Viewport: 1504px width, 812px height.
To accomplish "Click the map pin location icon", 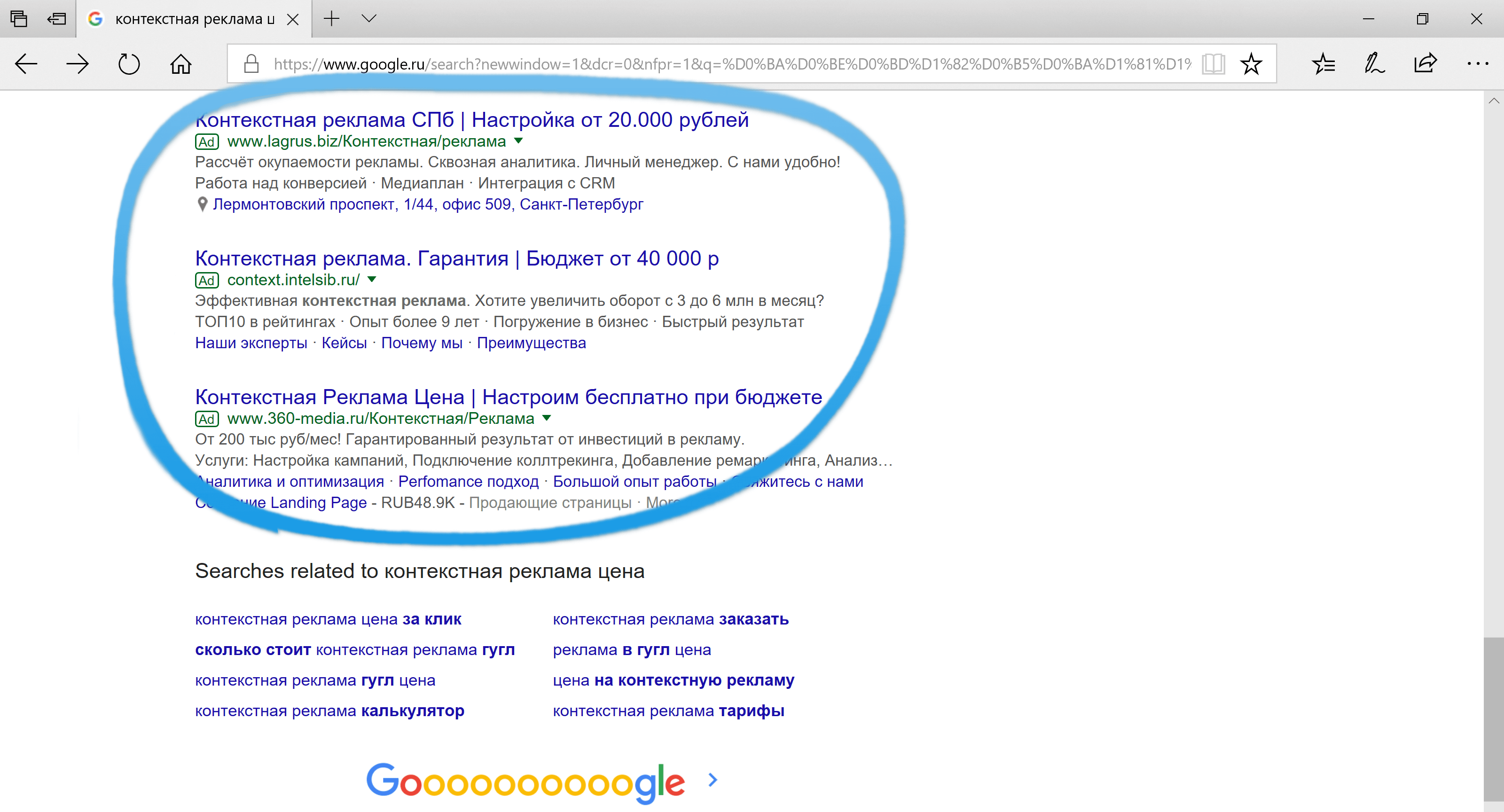I will [x=202, y=204].
